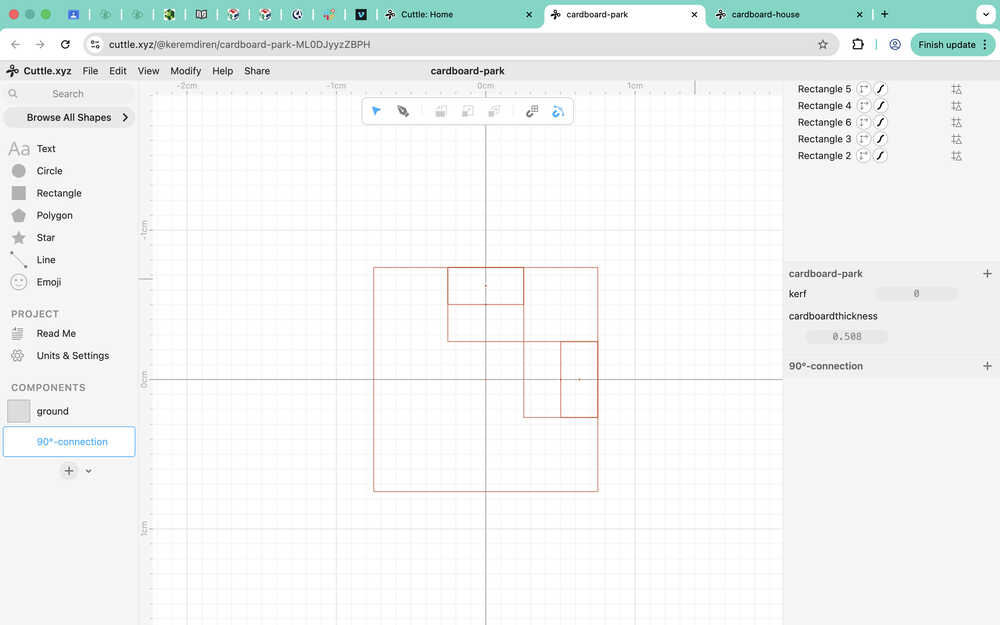The image size is (1000, 625).
Task: Toggle the snap-to-grid magnet icon
Action: [x=532, y=111]
